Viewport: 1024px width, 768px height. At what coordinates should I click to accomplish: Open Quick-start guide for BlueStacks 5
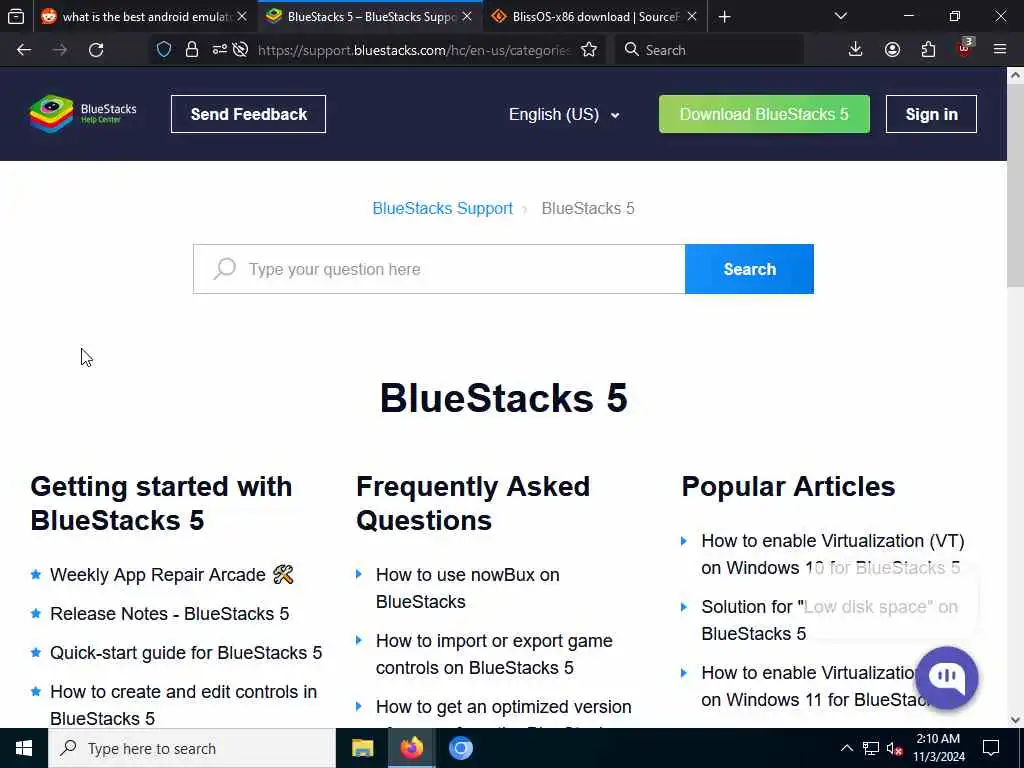coord(186,653)
